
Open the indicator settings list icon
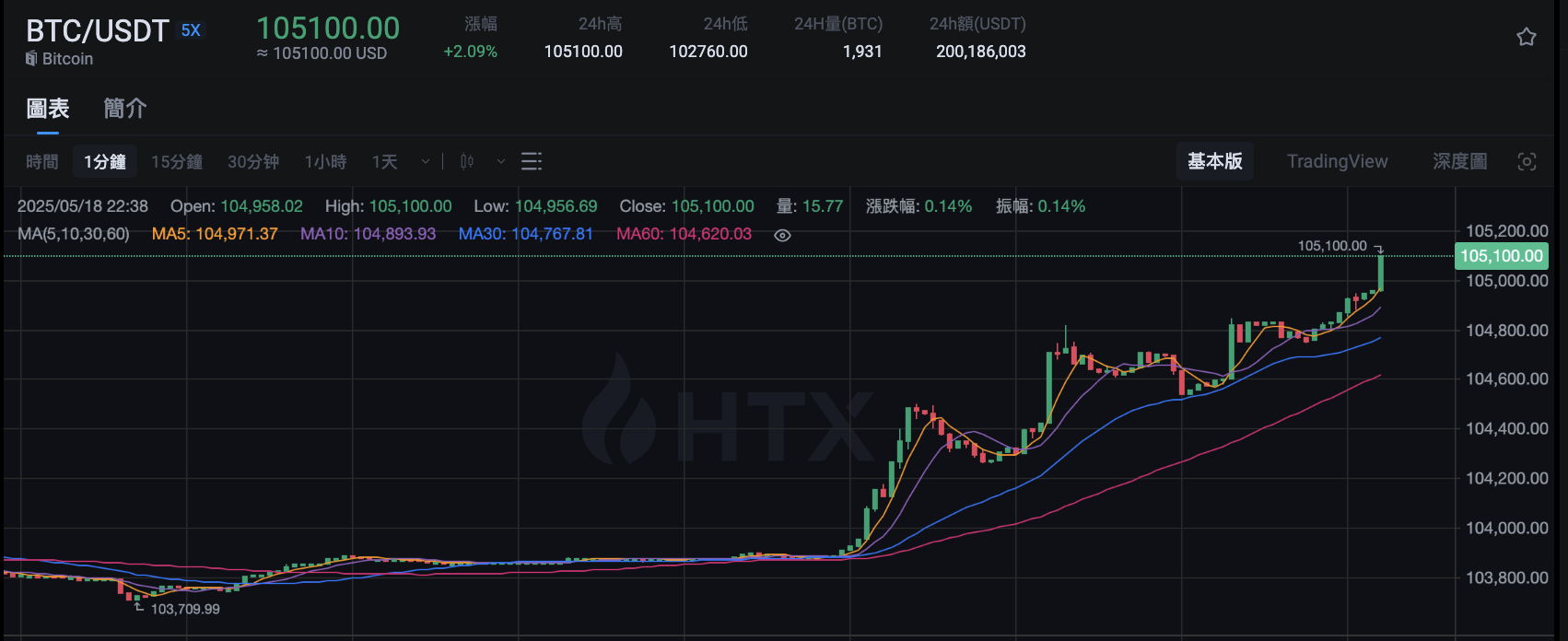pyautogui.click(x=532, y=162)
